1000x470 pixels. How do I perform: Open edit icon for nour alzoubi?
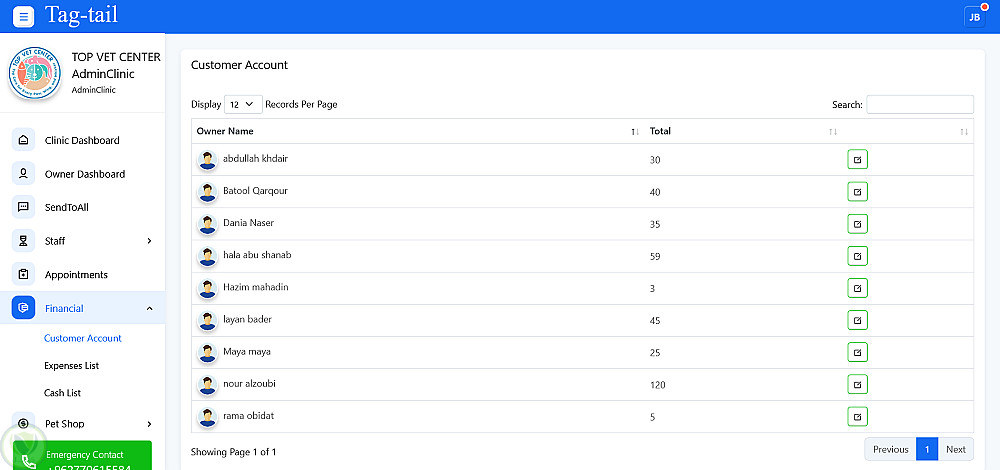point(857,384)
